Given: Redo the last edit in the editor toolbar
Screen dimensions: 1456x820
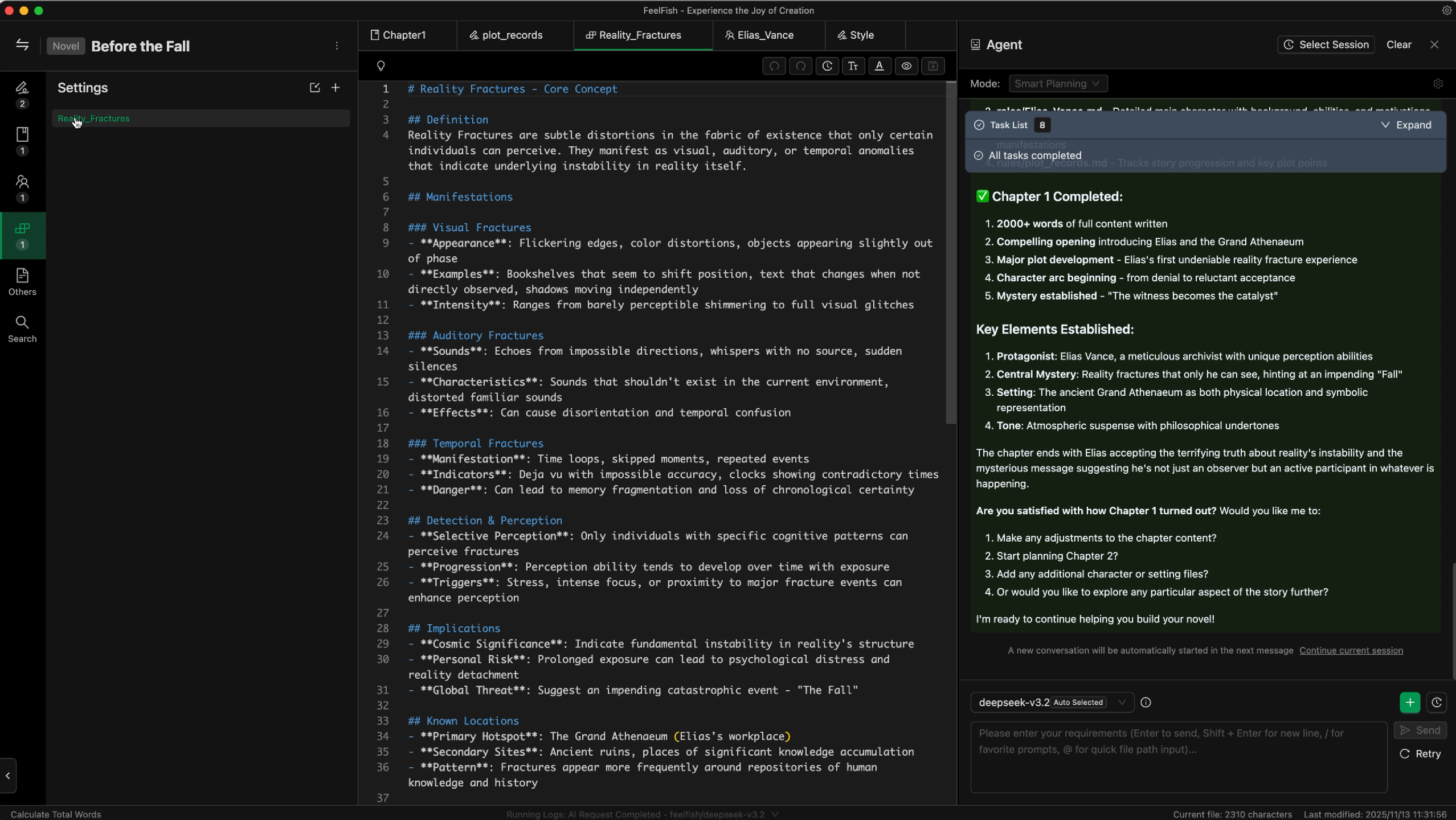Looking at the screenshot, I should [800, 66].
